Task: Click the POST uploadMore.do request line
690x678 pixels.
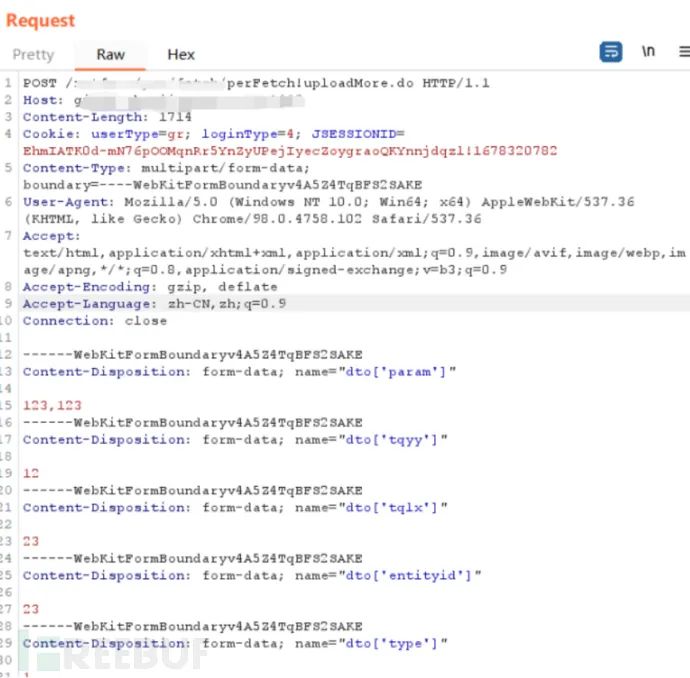Action: point(256,83)
